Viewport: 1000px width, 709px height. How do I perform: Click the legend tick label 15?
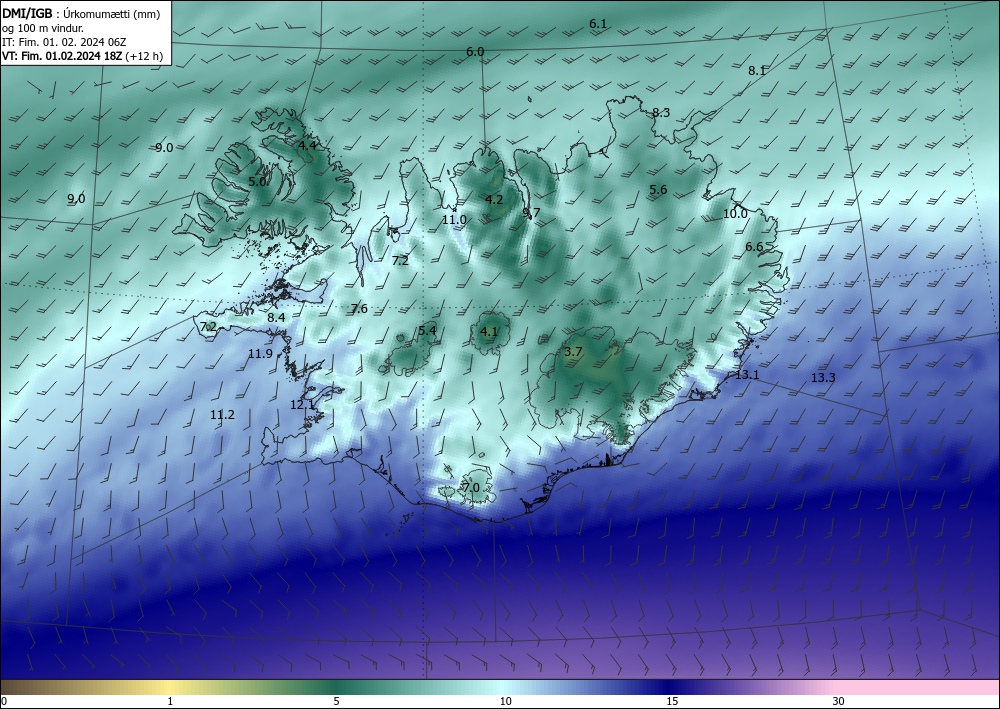click(x=672, y=701)
